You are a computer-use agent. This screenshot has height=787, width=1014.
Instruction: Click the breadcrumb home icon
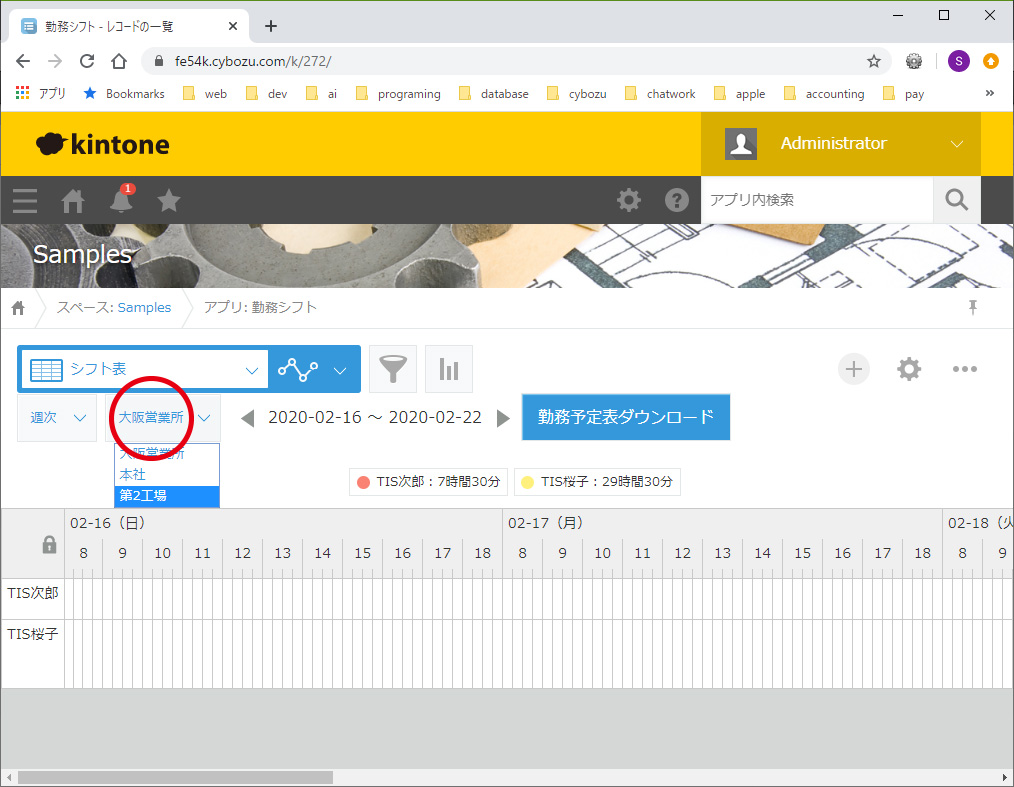(18, 308)
